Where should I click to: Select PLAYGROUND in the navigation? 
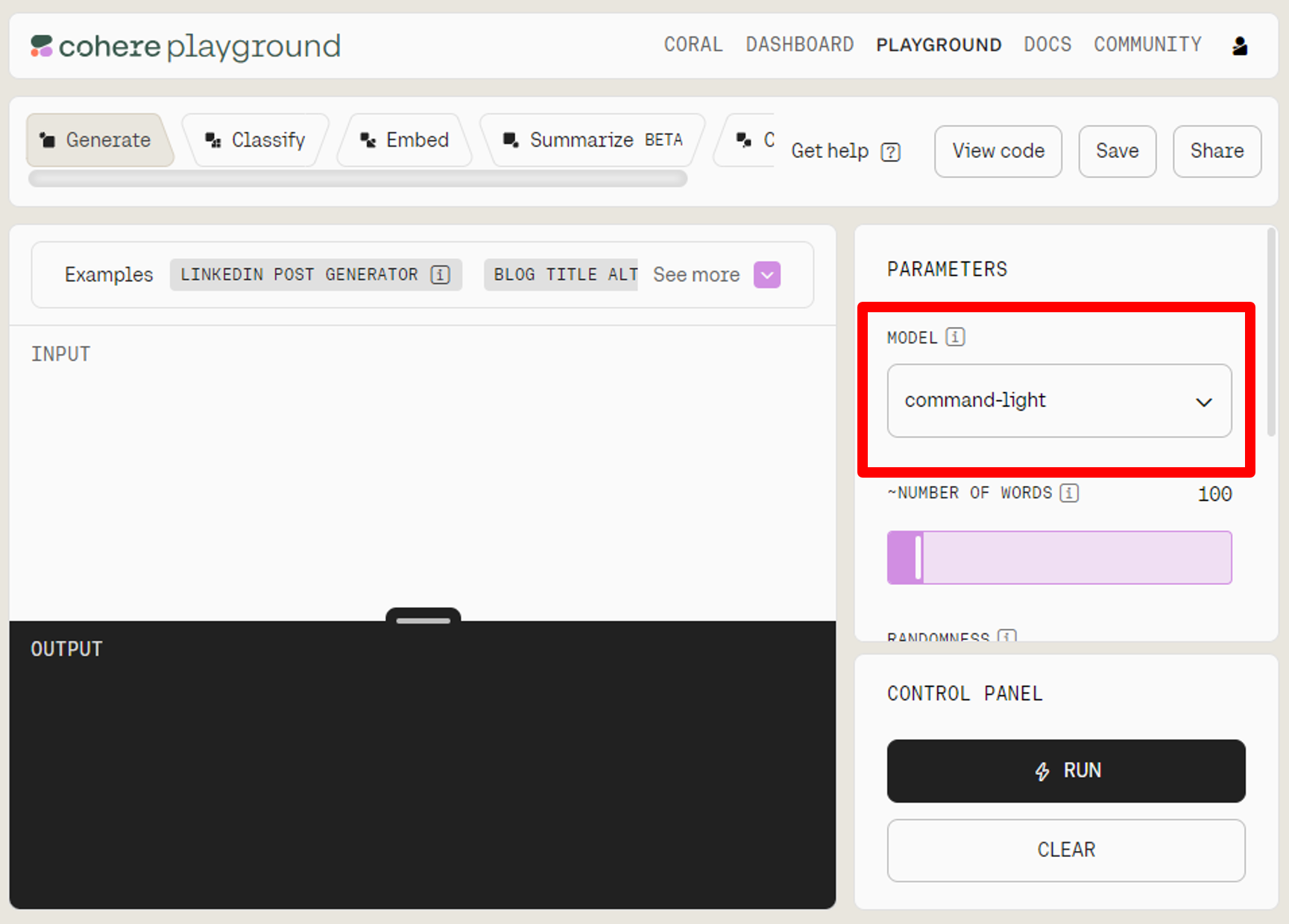point(939,45)
